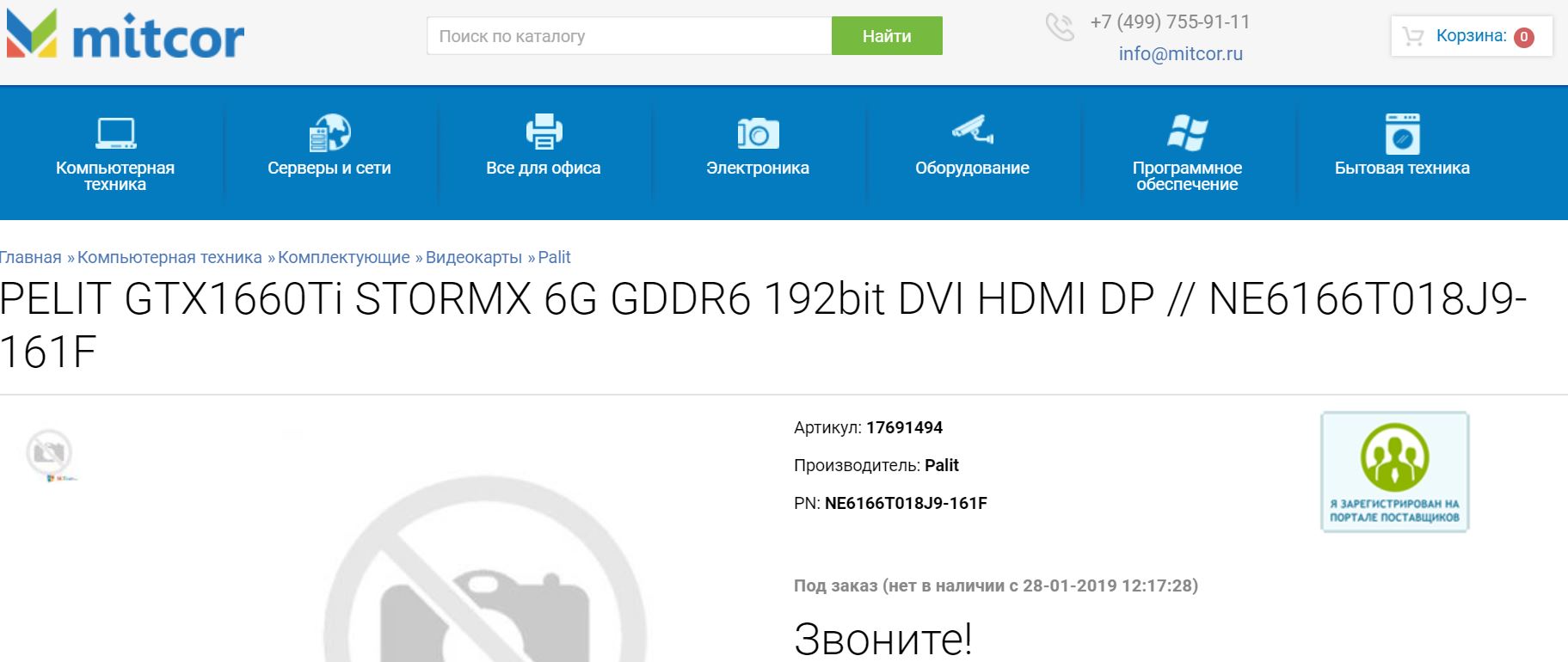Click the printer icon
This screenshot has height=662, width=1568.
coord(544,132)
